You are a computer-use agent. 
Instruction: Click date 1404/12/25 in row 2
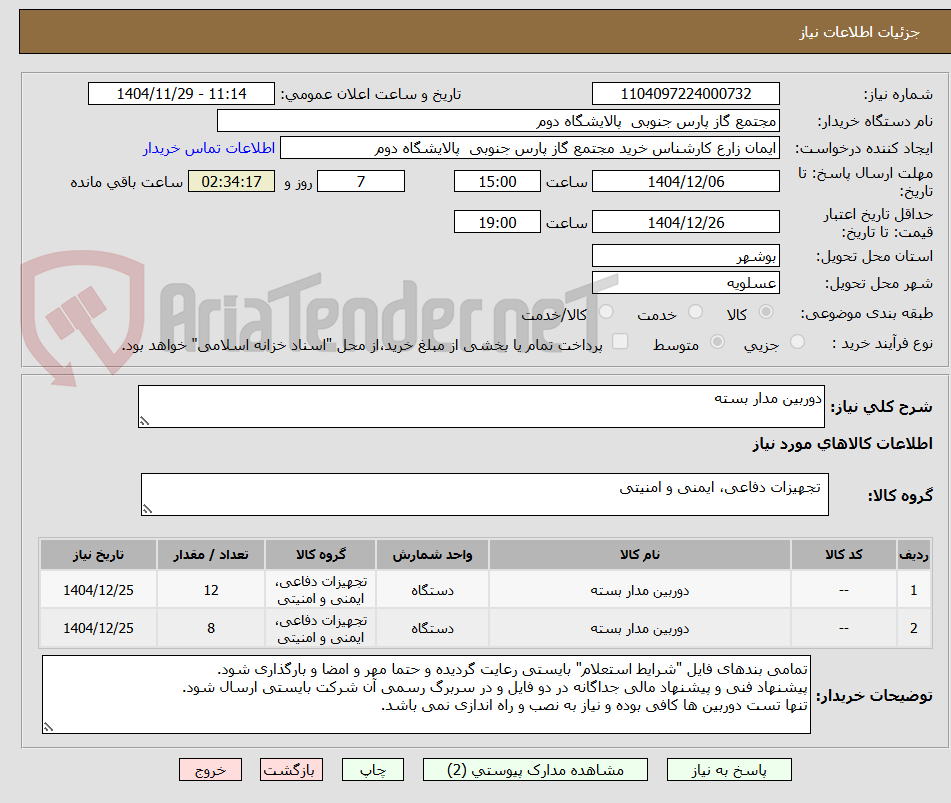click(x=98, y=628)
